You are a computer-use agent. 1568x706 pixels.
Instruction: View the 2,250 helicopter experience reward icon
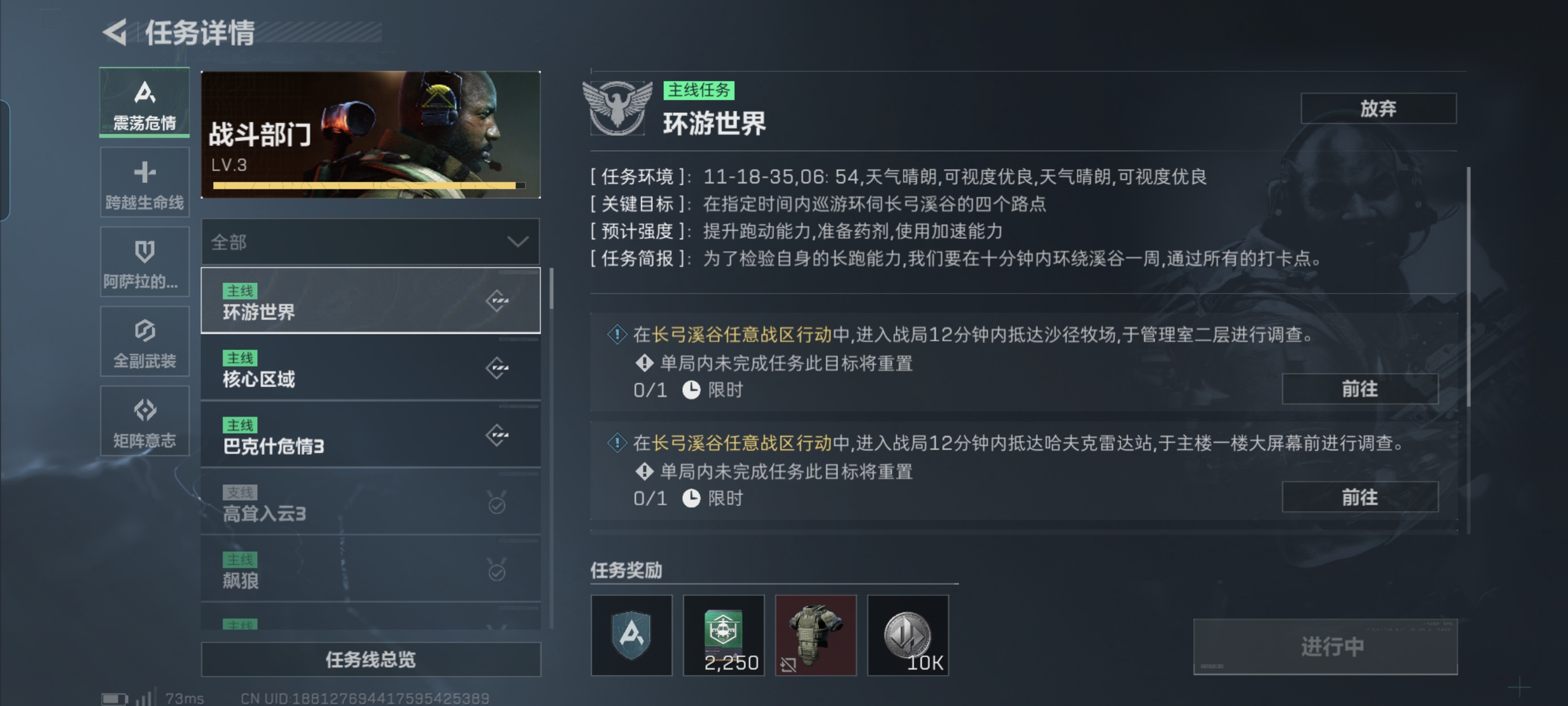point(724,635)
